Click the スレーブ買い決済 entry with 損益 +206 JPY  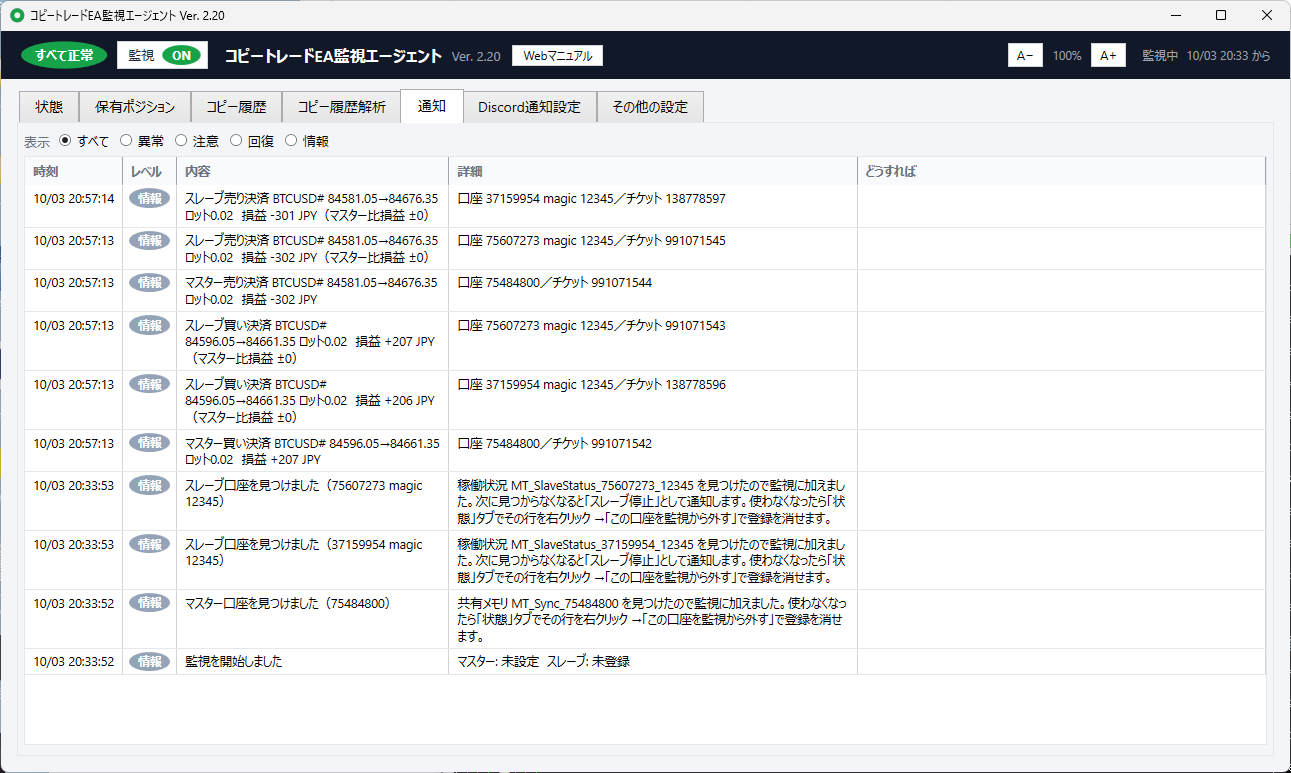point(312,401)
